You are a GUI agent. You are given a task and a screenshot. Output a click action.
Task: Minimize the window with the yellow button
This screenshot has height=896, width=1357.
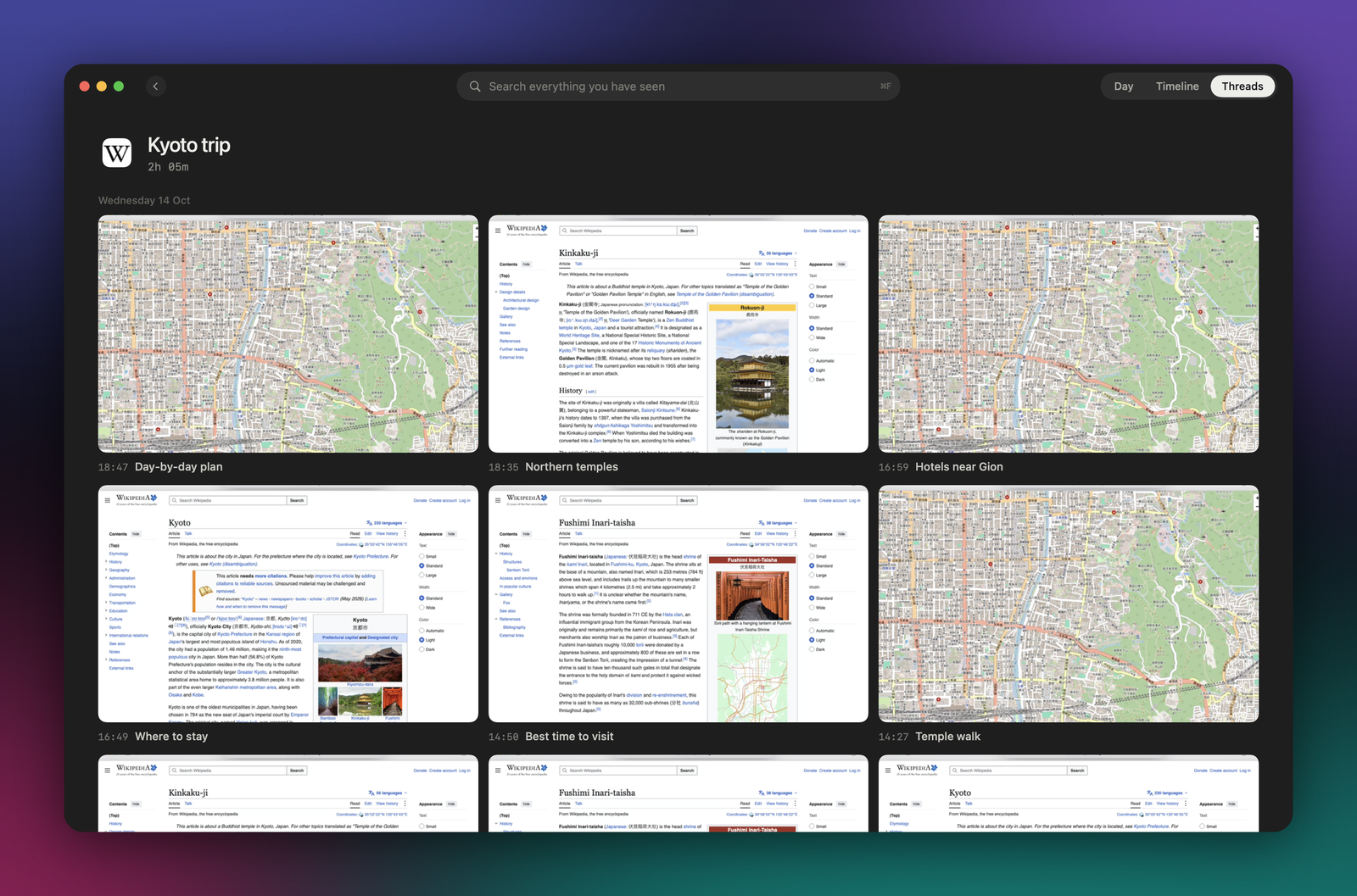click(102, 86)
